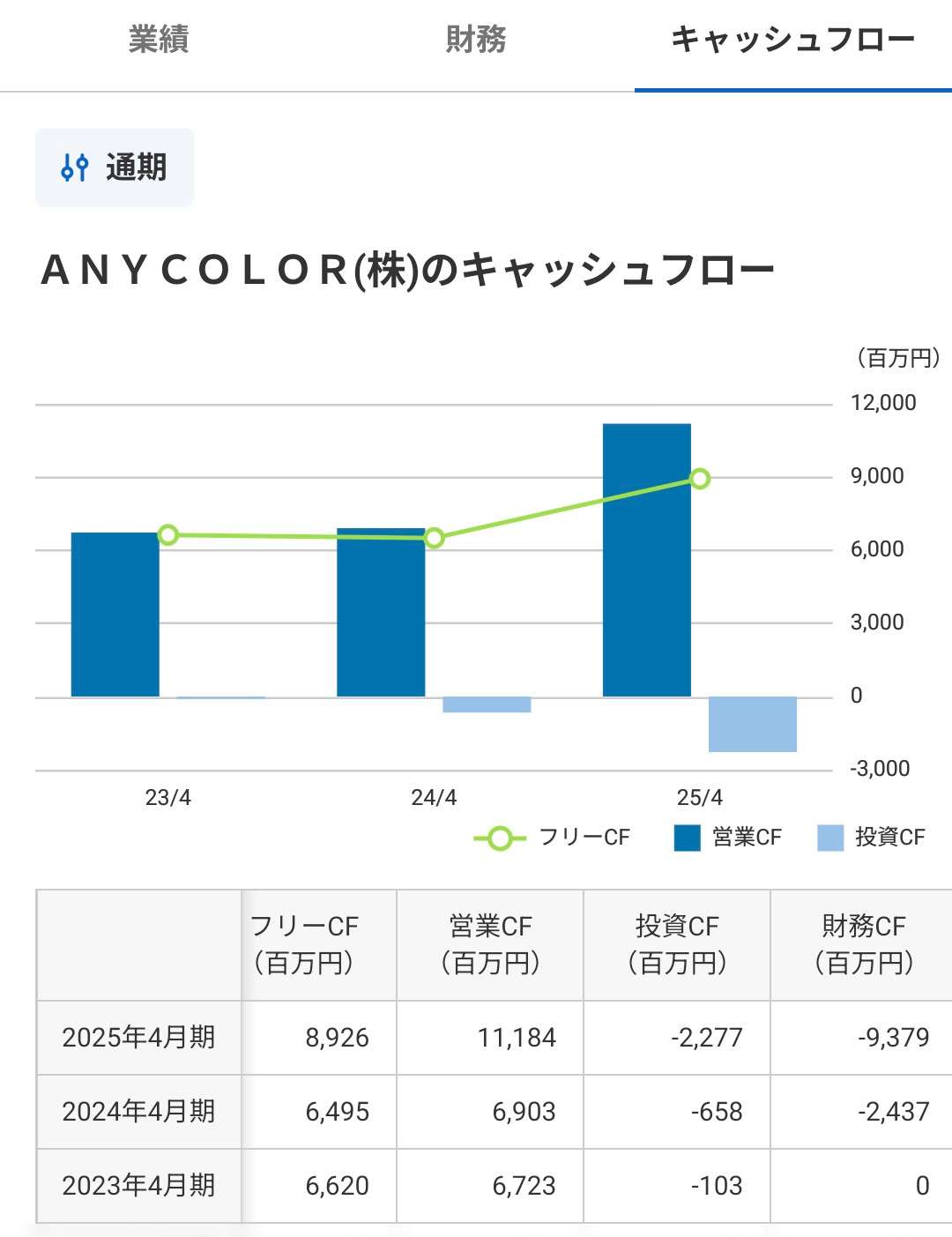Switch to the 業績 tab
Screen dimensions: 952x1237
(159, 41)
